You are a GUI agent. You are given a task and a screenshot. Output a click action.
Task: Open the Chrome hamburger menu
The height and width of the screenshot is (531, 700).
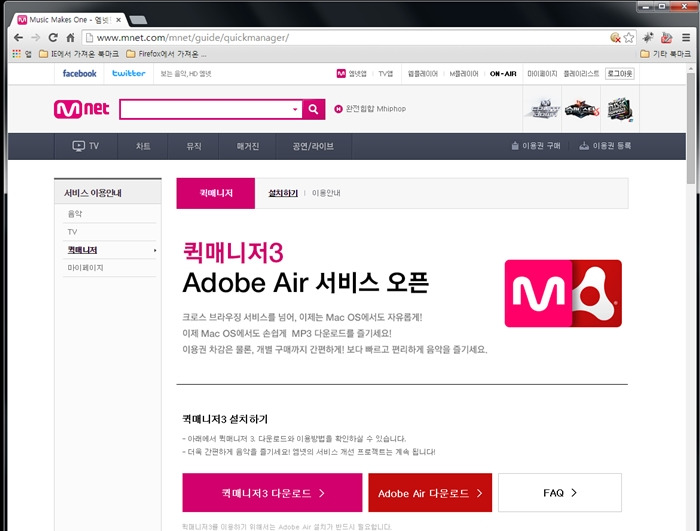click(x=686, y=38)
